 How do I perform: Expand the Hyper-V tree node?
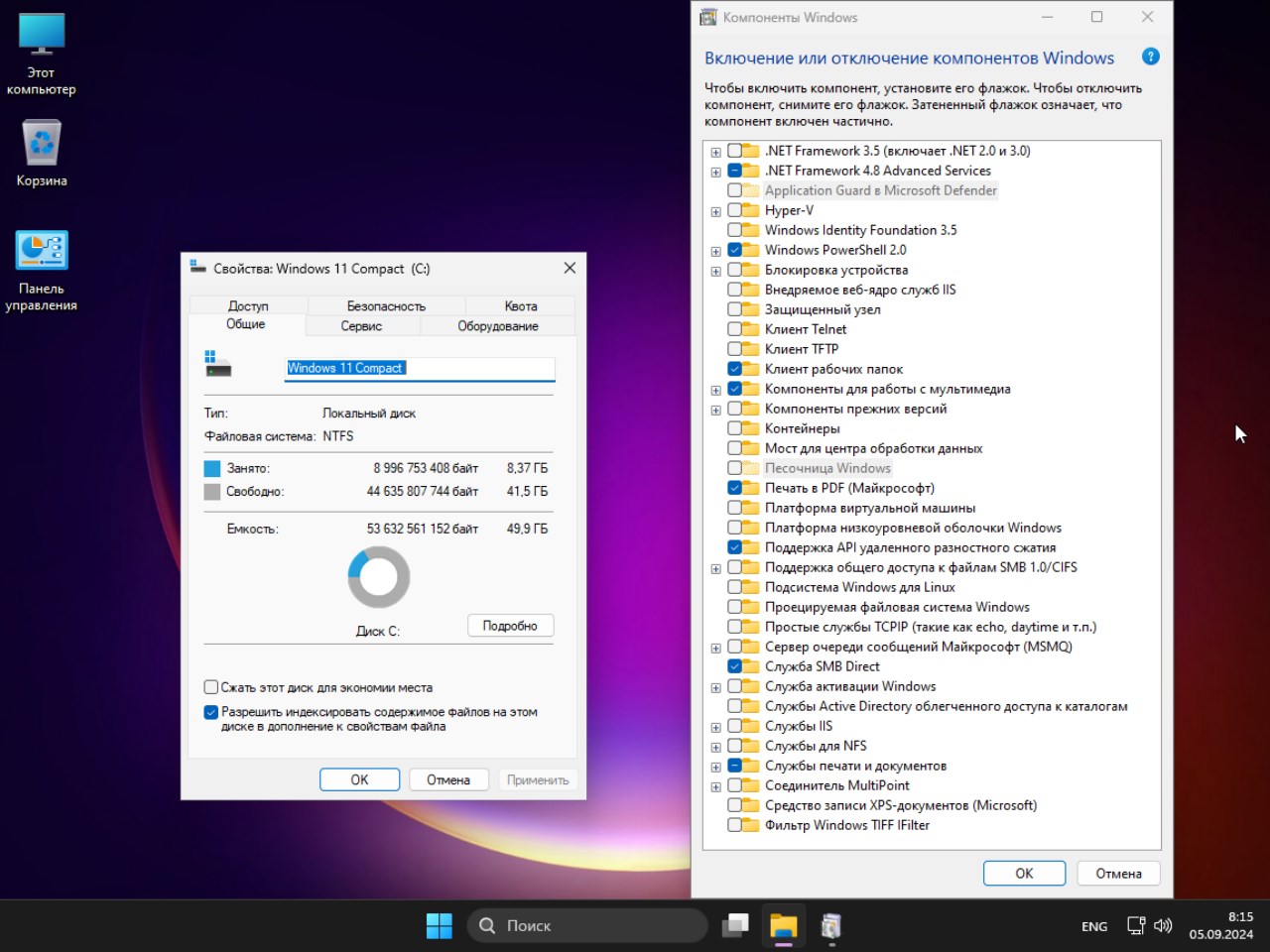[715, 211]
